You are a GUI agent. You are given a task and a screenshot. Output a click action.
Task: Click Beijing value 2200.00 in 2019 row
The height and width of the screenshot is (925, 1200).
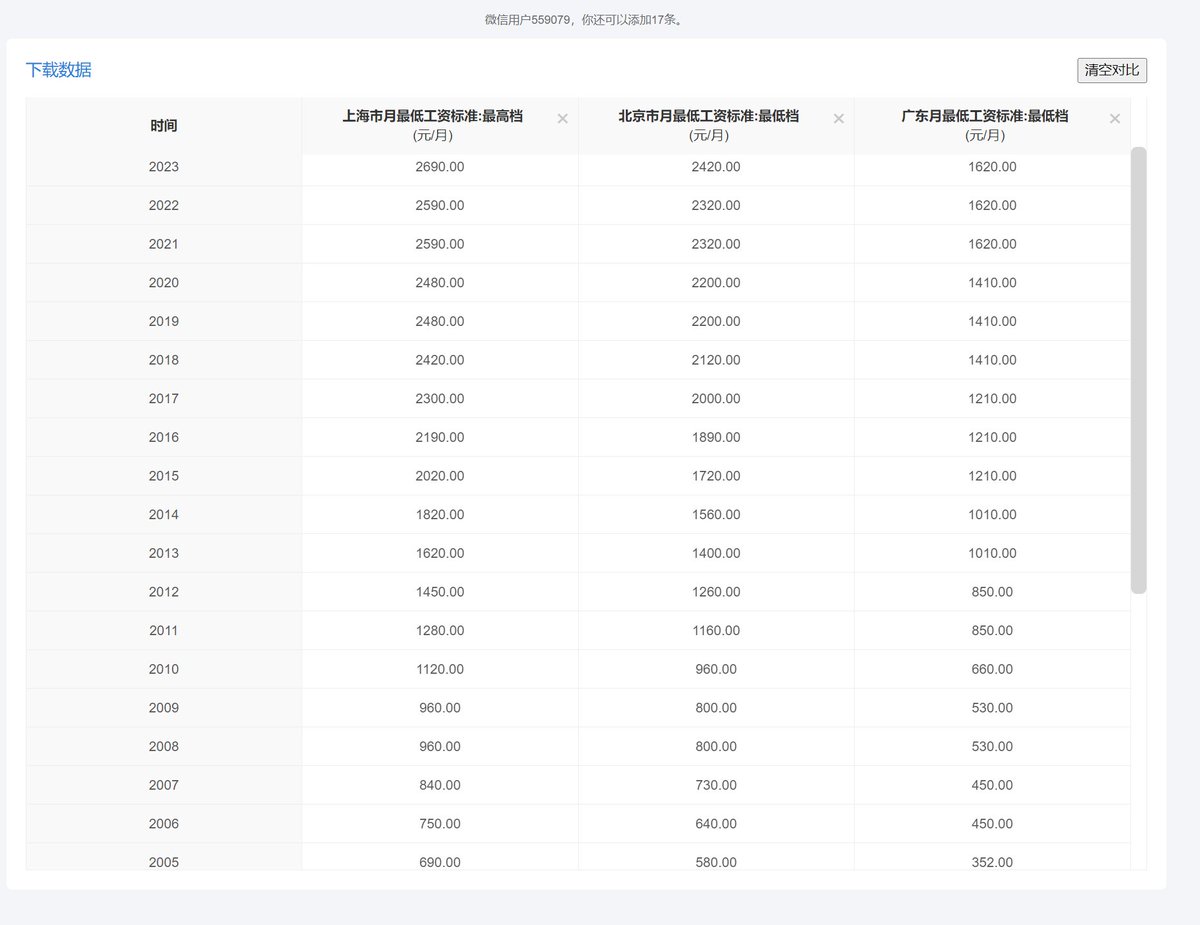tap(716, 321)
